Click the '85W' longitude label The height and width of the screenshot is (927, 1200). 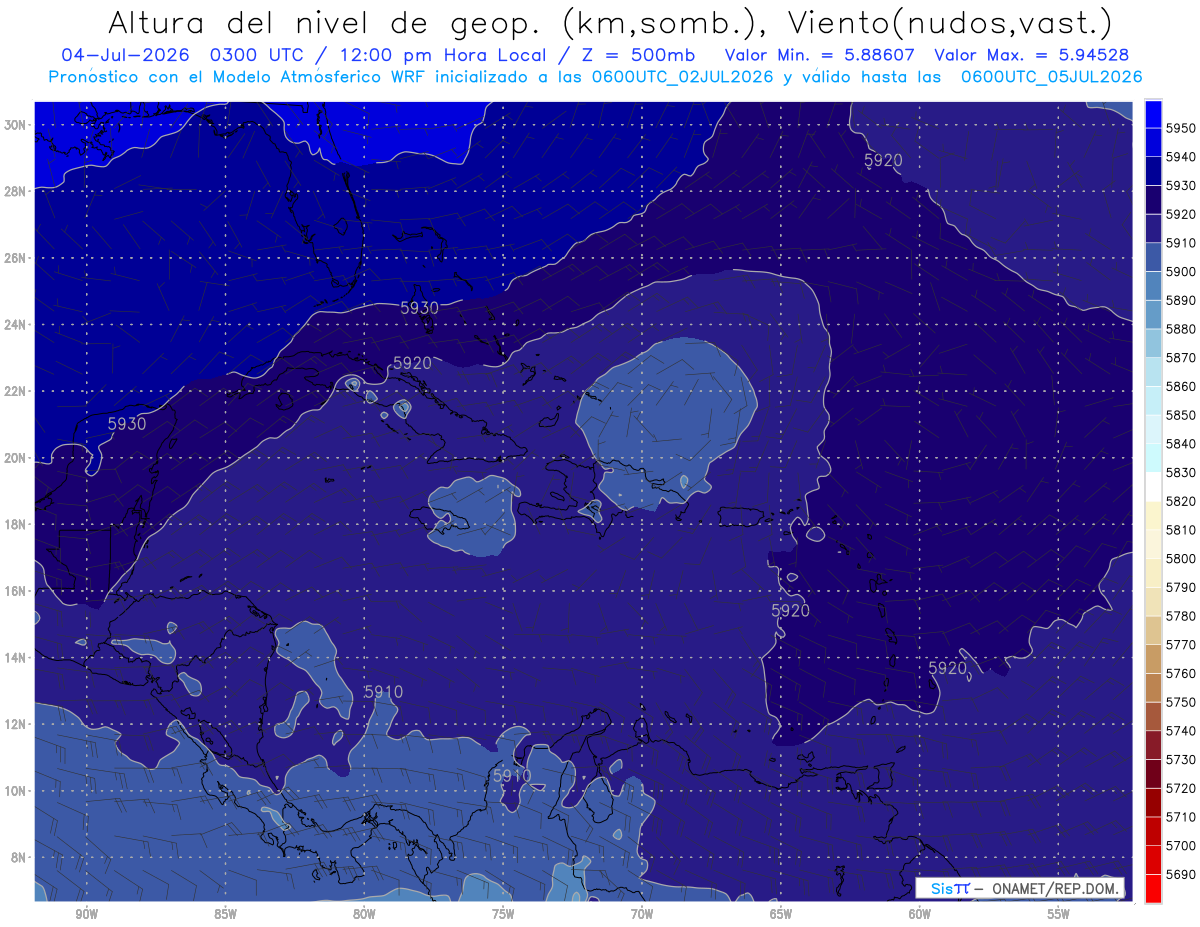[225, 914]
